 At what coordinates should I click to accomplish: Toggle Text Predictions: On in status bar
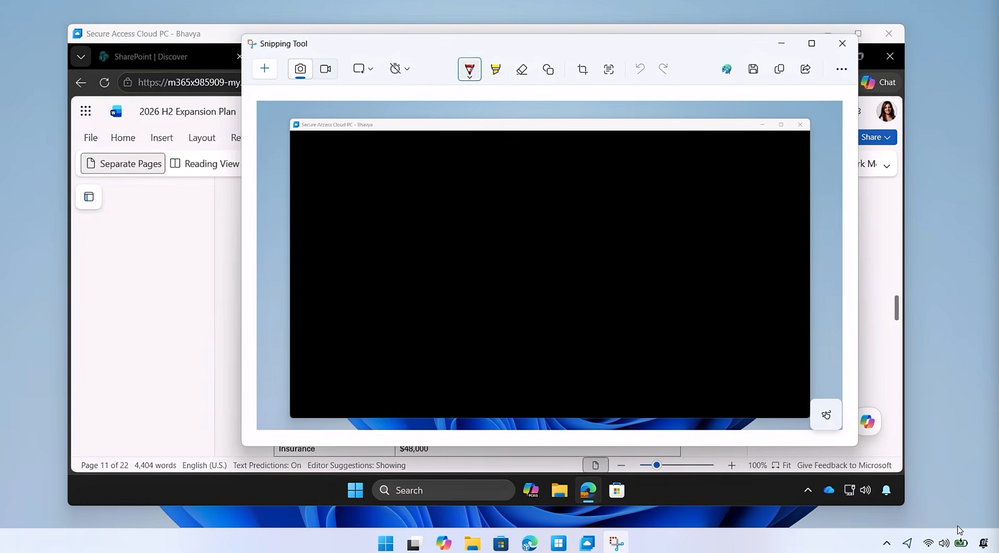coord(267,466)
